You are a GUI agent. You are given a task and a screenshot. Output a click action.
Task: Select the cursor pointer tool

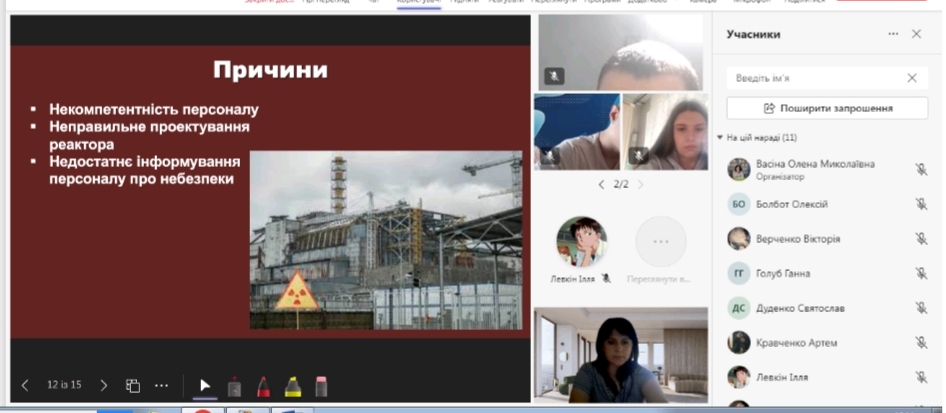tap(205, 386)
